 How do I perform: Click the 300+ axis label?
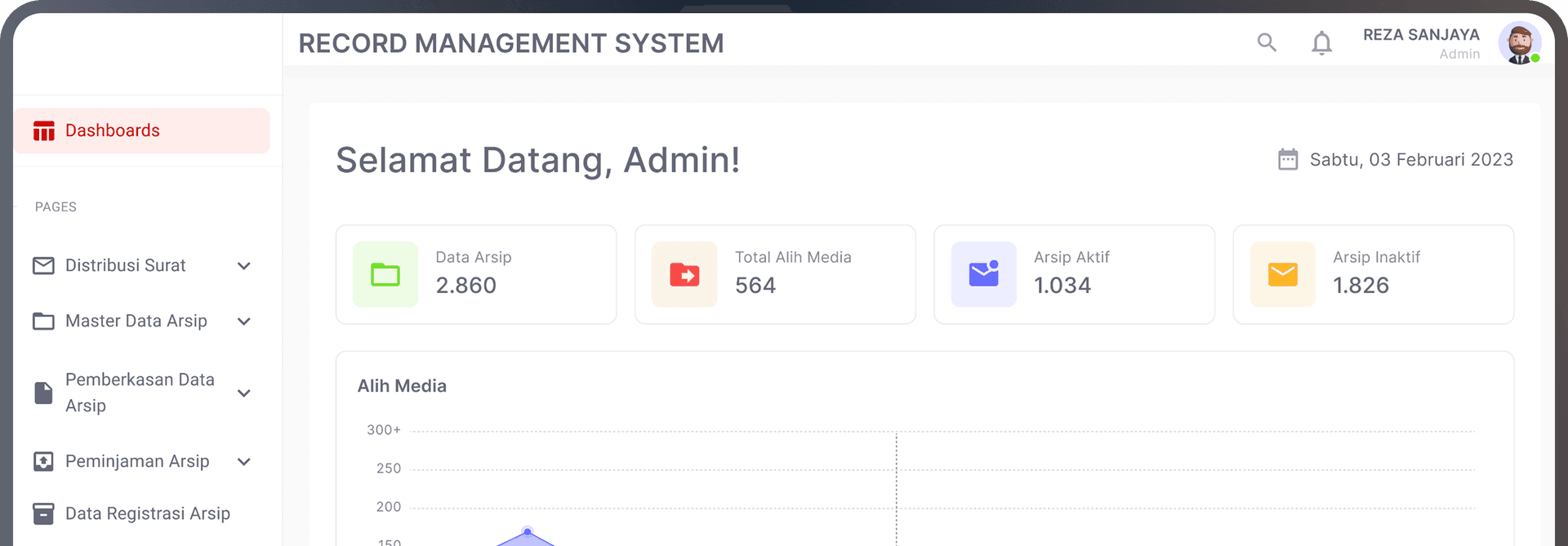(x=384, y=430)
